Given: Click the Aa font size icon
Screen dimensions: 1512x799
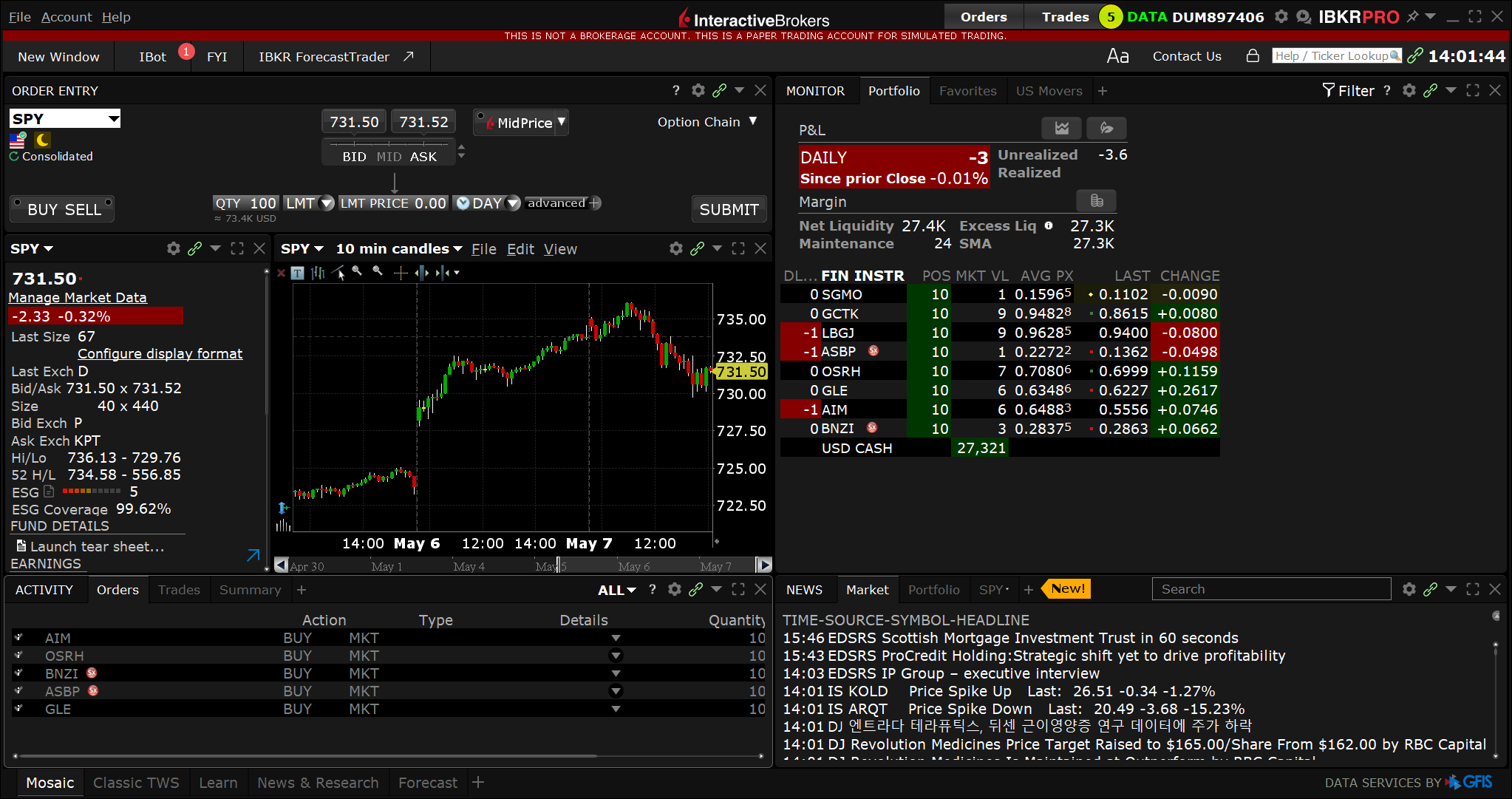Looking at the screenshot, I should tap(1117, 56).
